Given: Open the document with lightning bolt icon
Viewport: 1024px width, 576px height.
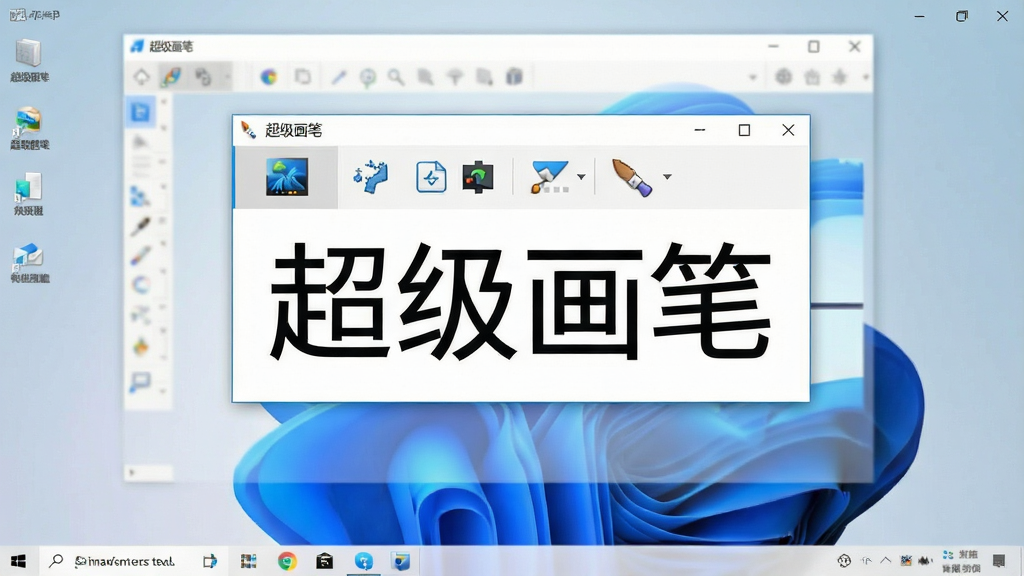Looking at the screenshot, I should click(x=431, y=177).
